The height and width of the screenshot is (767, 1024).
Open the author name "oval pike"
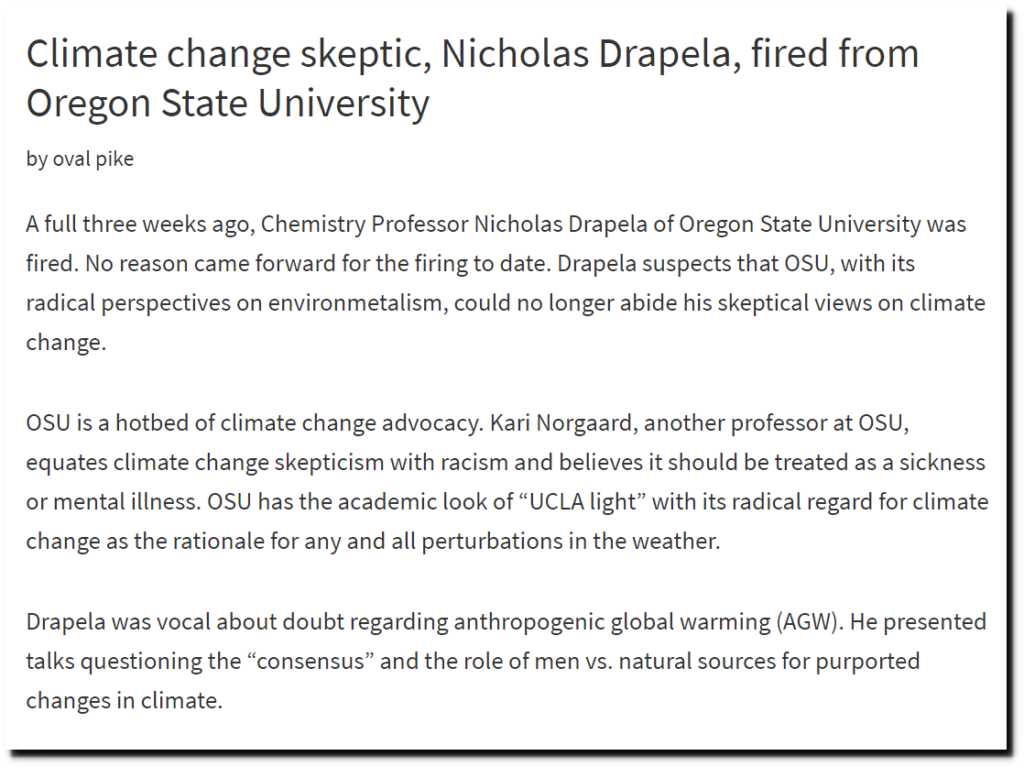93,159
